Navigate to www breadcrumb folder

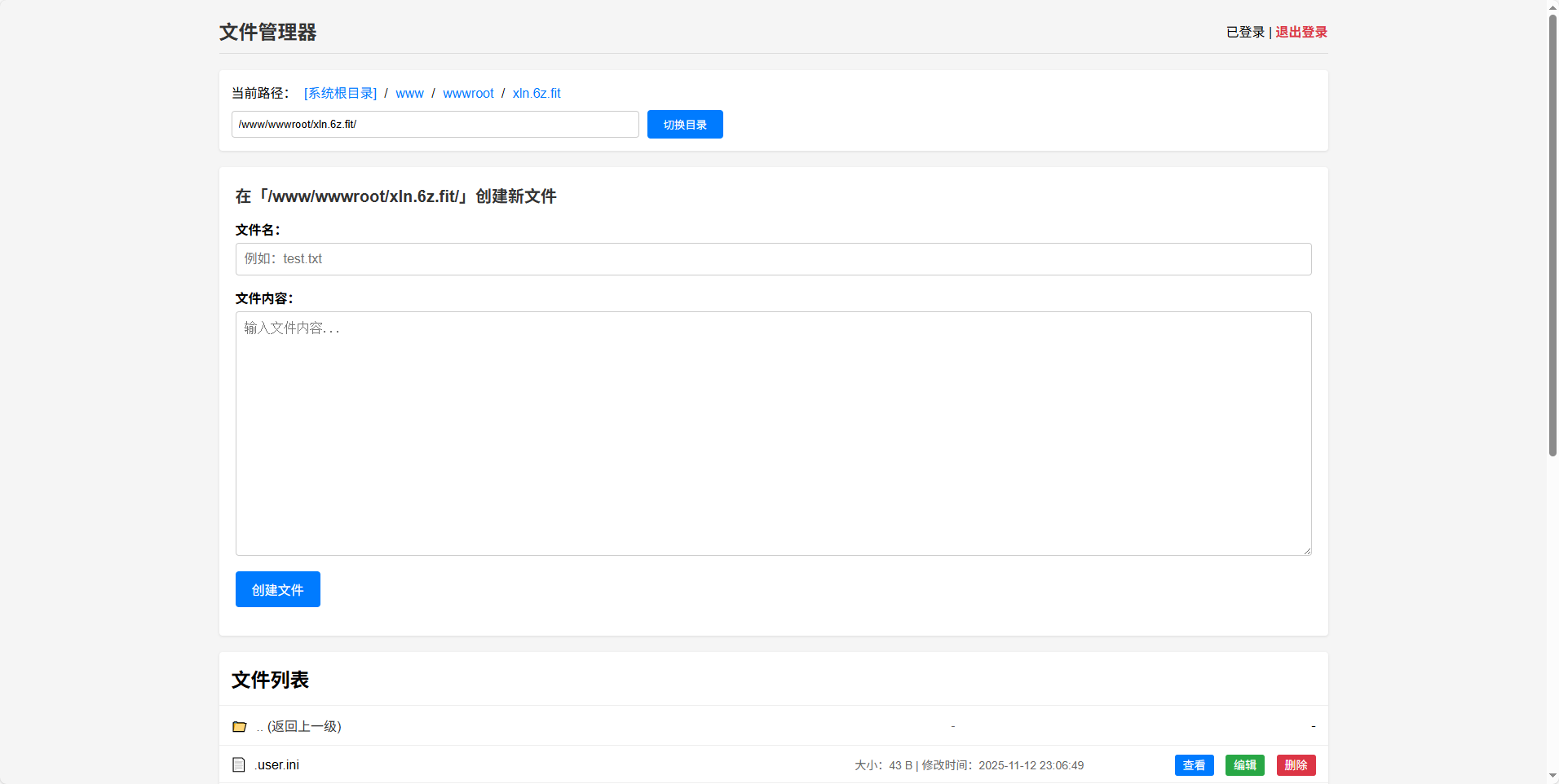click(x=409, y=93)
